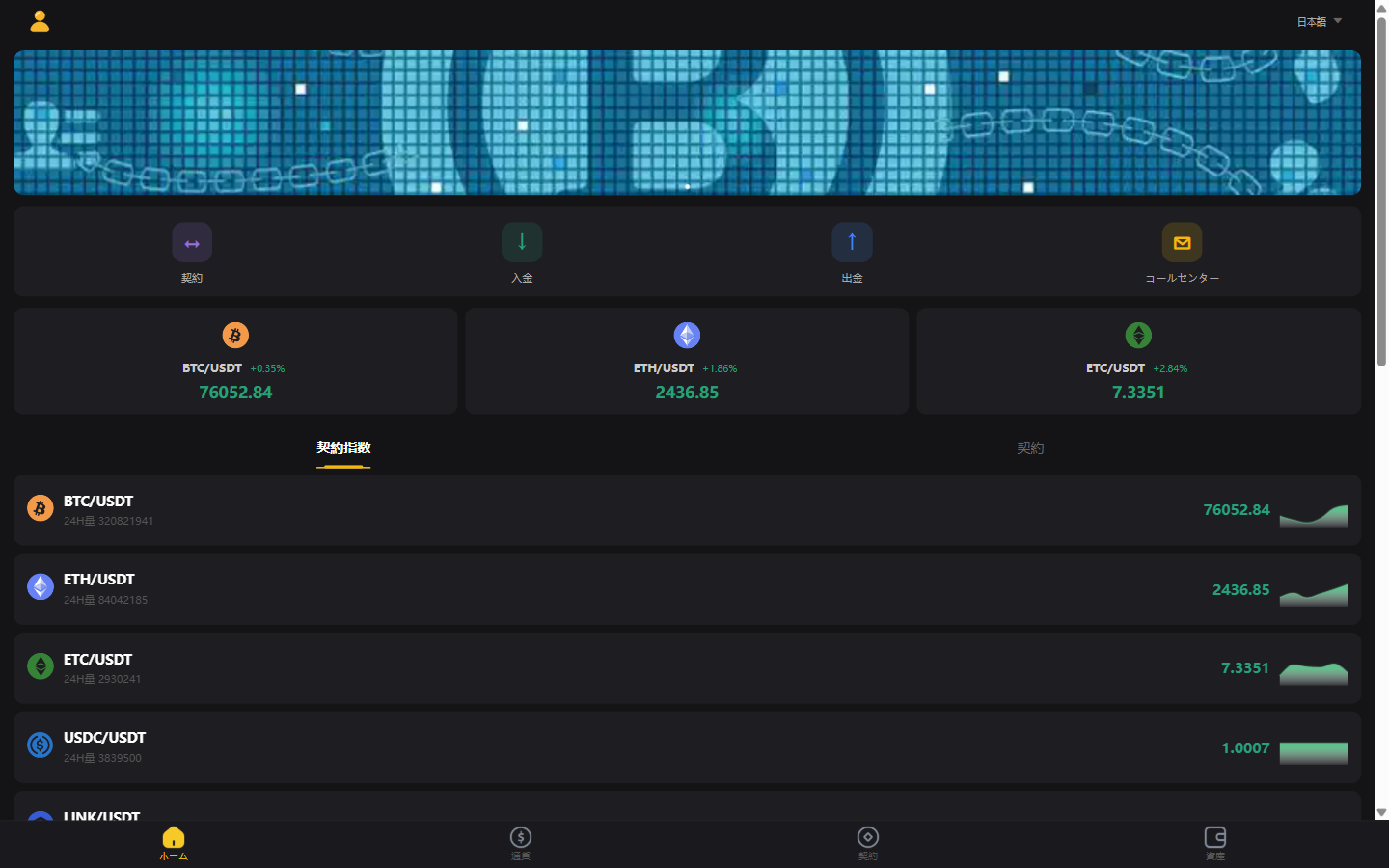Click the ETH/USDT row sparkline chart

(x=1314, y=595)
